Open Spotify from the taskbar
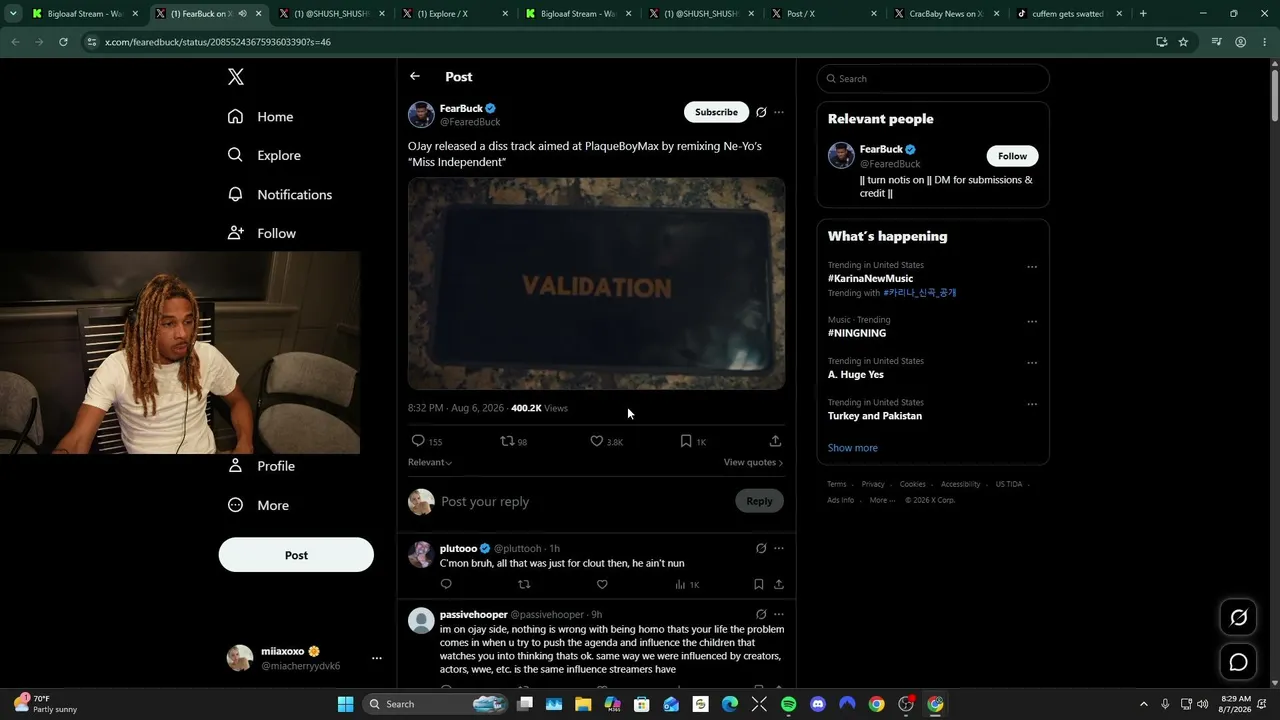The width and height of the screenshot is (1280, 720). click(789, 704)
